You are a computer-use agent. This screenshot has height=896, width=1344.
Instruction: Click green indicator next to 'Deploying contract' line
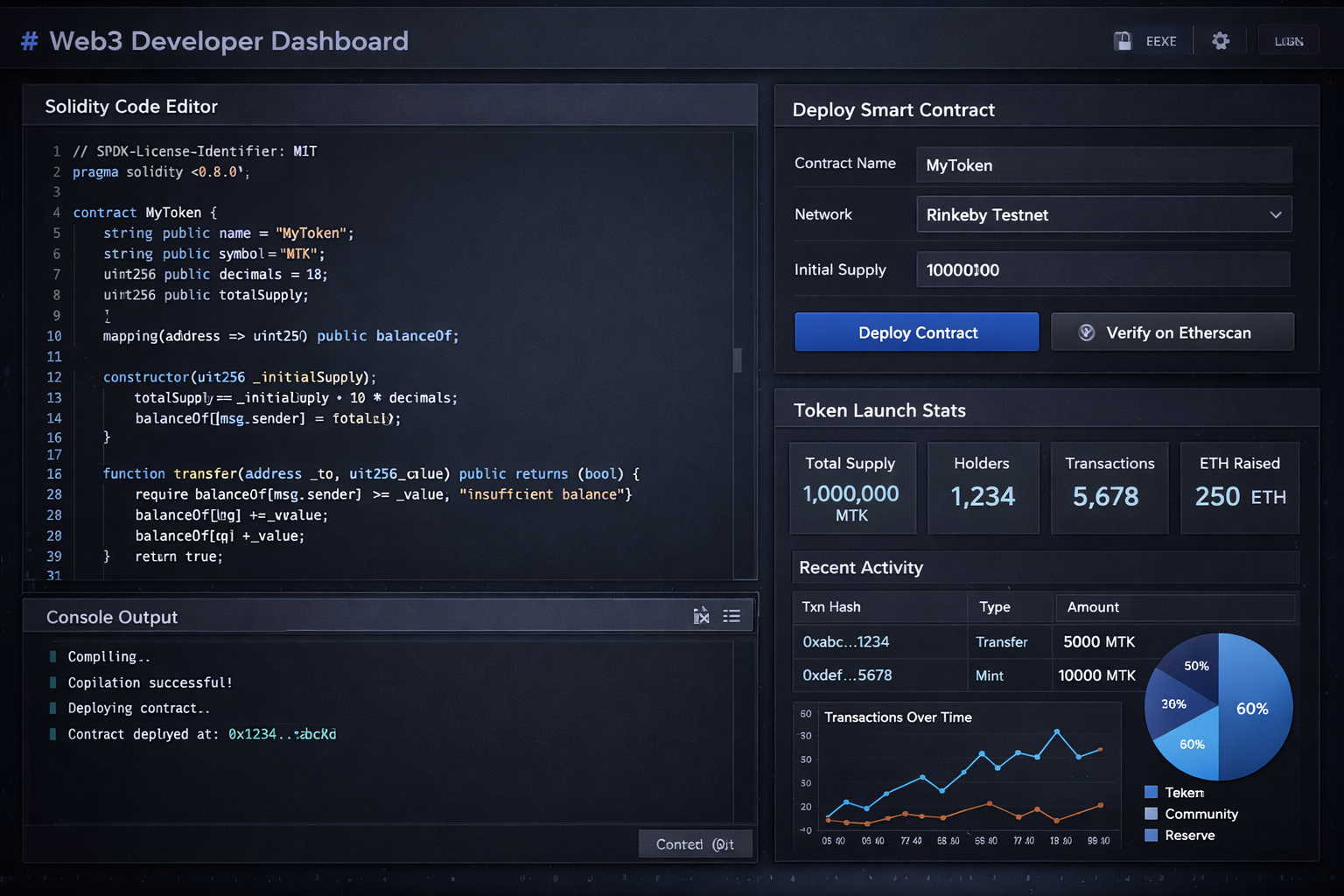(52, 708)
